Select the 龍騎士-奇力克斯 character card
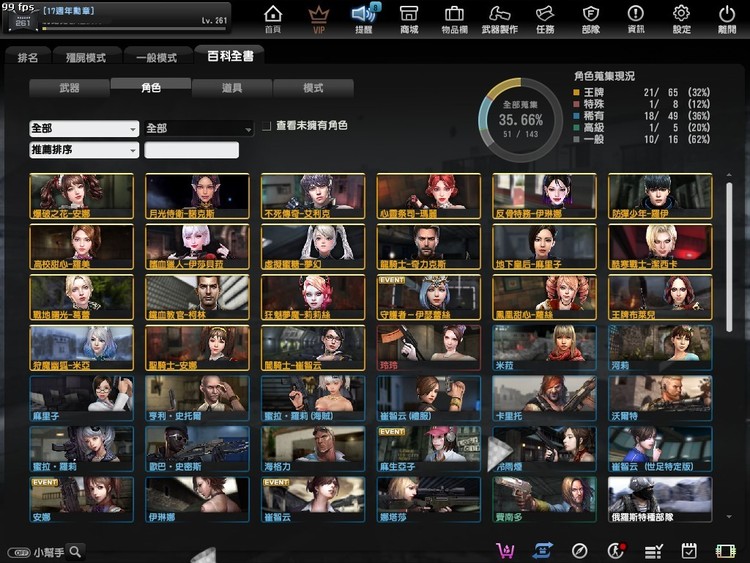 tap(429, 247)
